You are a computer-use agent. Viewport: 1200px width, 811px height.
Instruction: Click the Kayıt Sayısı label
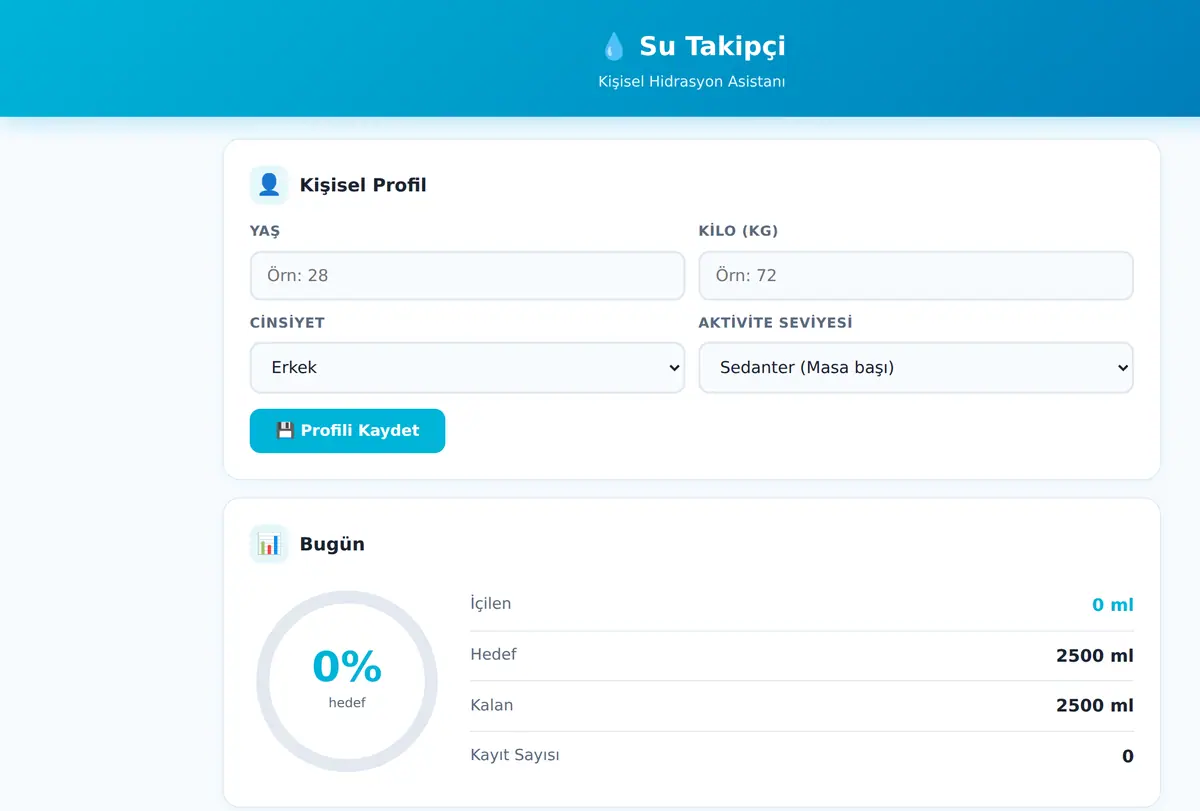pos(515,755)
